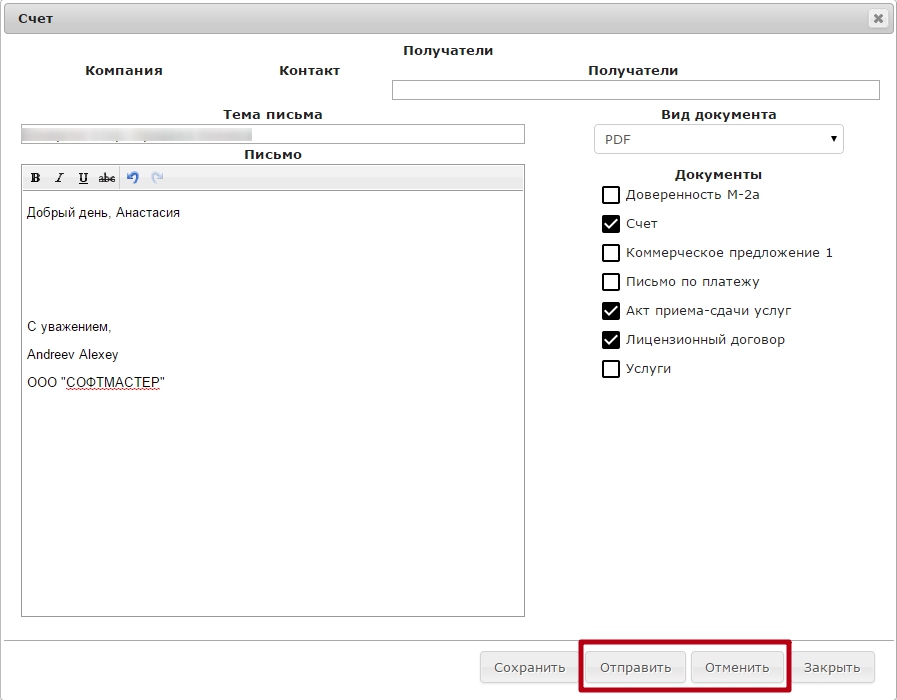Close the Счет dialog with X icon
Viewport: 897px width, 700px height.
[x=878, y=18]
